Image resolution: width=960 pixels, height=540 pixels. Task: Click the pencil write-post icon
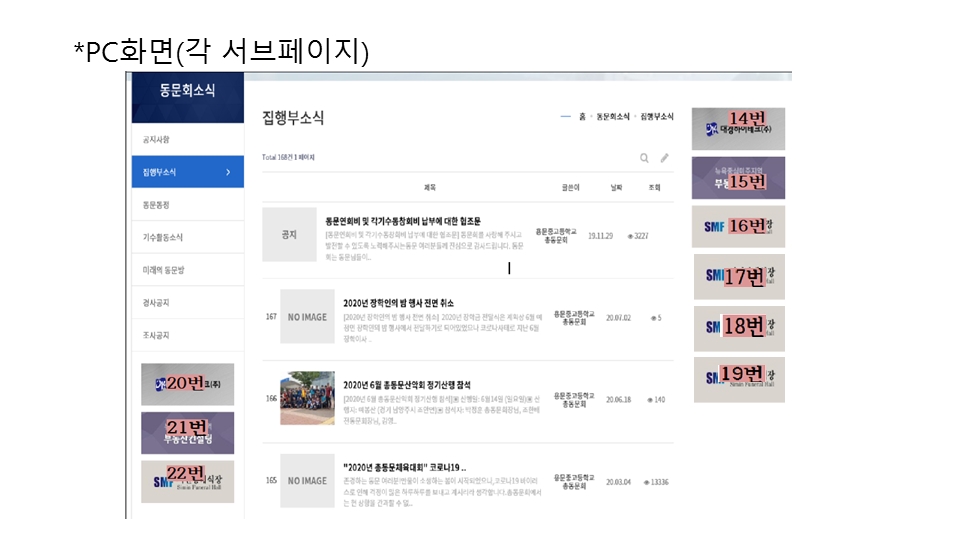coord(664,158)
